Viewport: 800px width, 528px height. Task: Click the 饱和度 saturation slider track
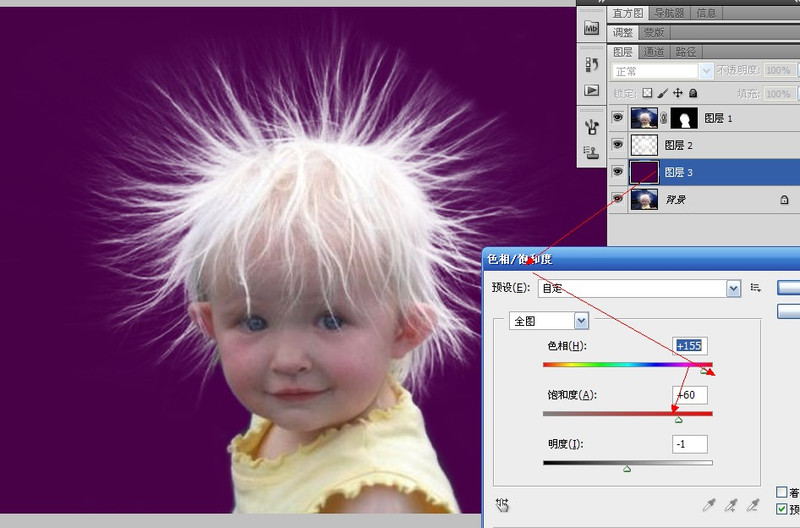coord(628,414)
